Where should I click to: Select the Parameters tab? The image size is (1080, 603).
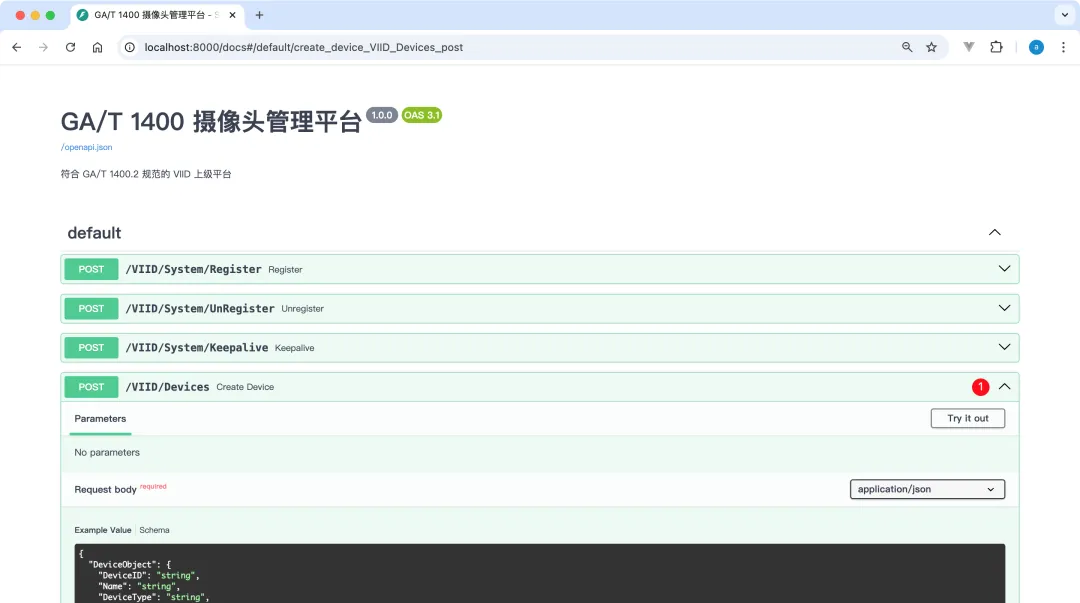tap(100, 419)
